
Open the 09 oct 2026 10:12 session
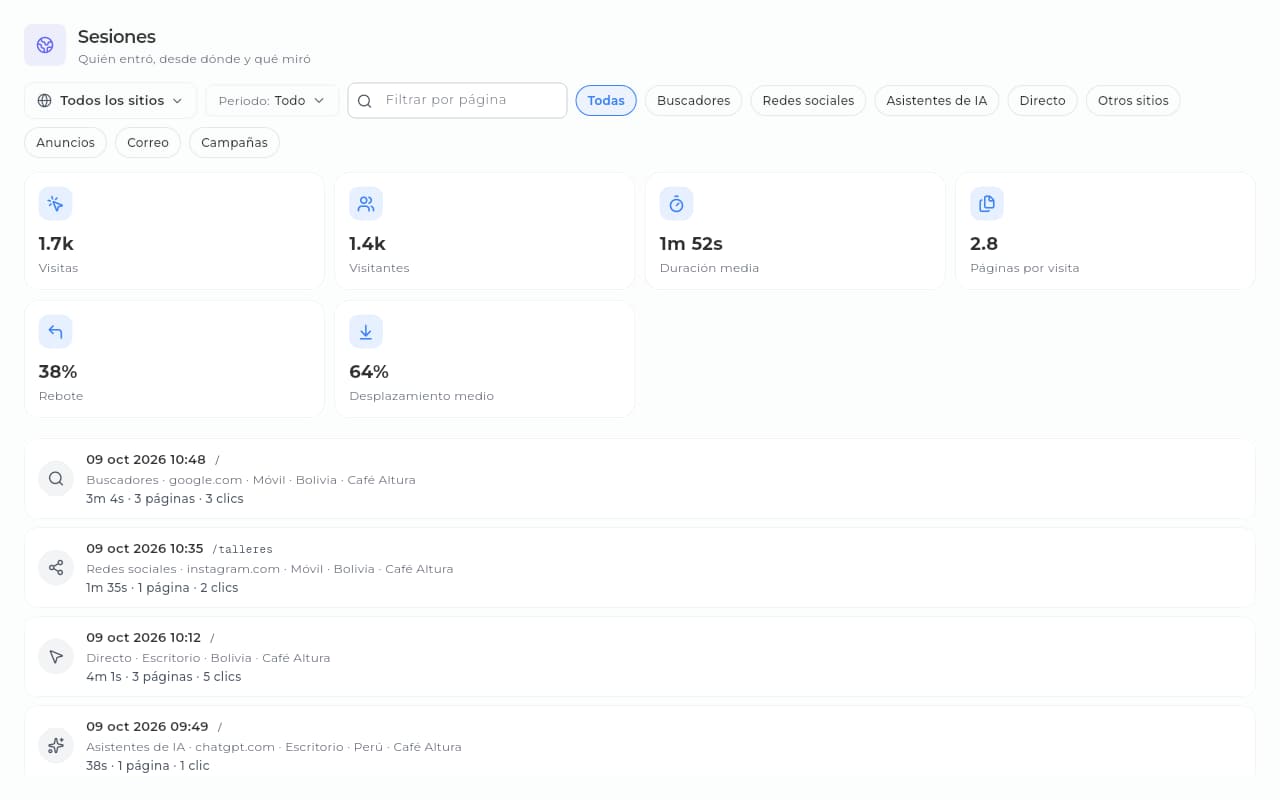tap(640, 657)
